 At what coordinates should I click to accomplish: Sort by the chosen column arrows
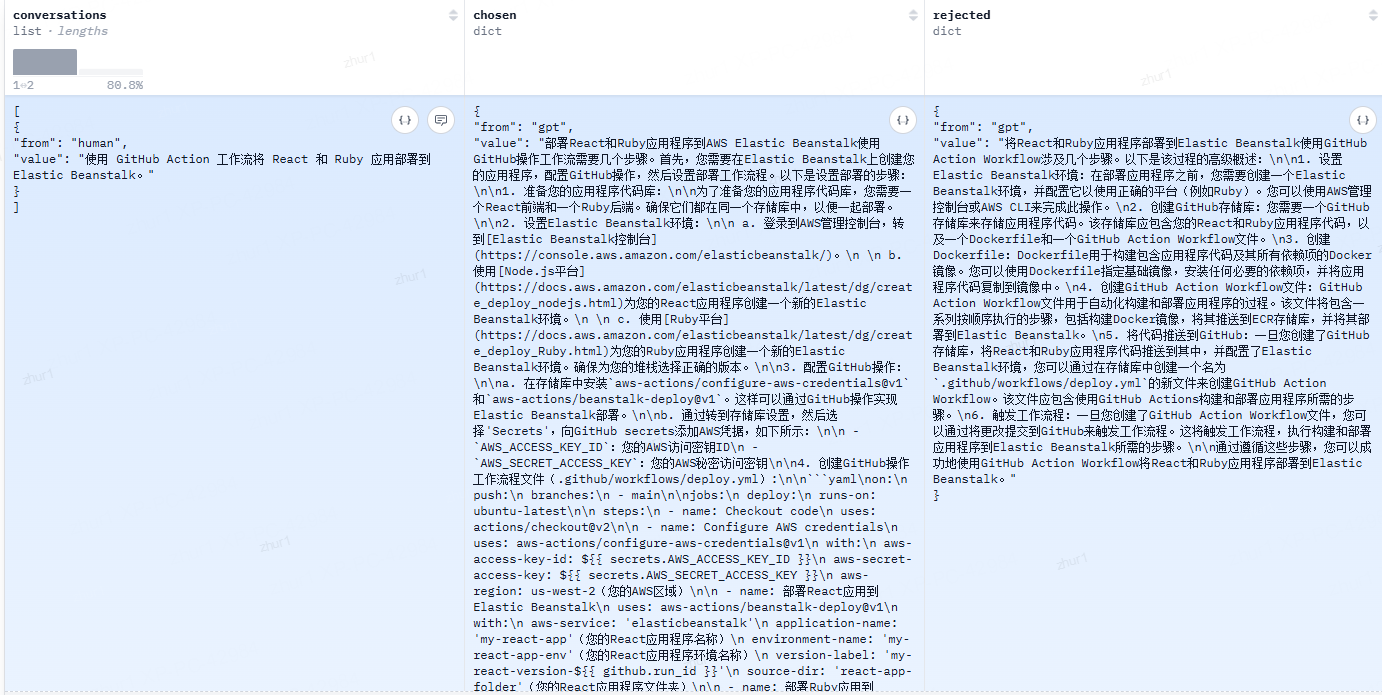pyautogui.click(x=913, y=15)
